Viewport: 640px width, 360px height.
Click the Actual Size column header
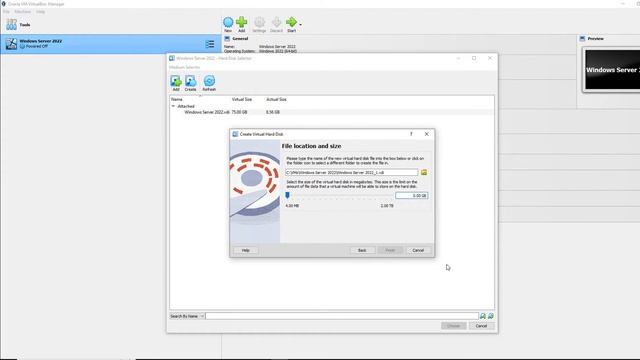point(276,99)
